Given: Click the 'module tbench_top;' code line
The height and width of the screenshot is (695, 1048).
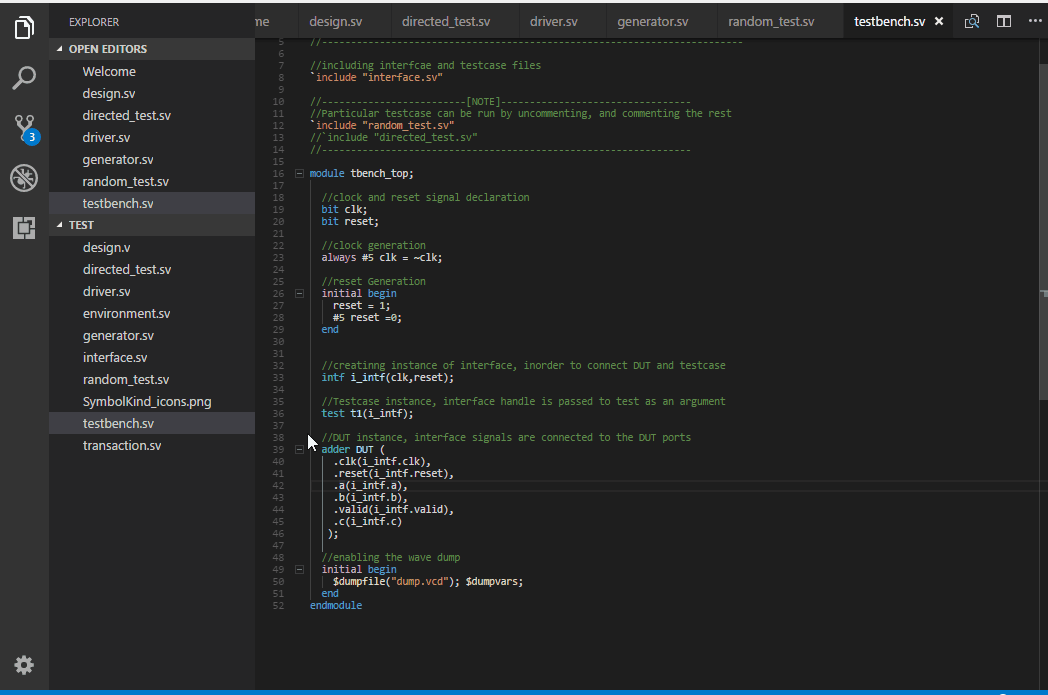Looking at the screenshot, I should [x=362, y=174].
